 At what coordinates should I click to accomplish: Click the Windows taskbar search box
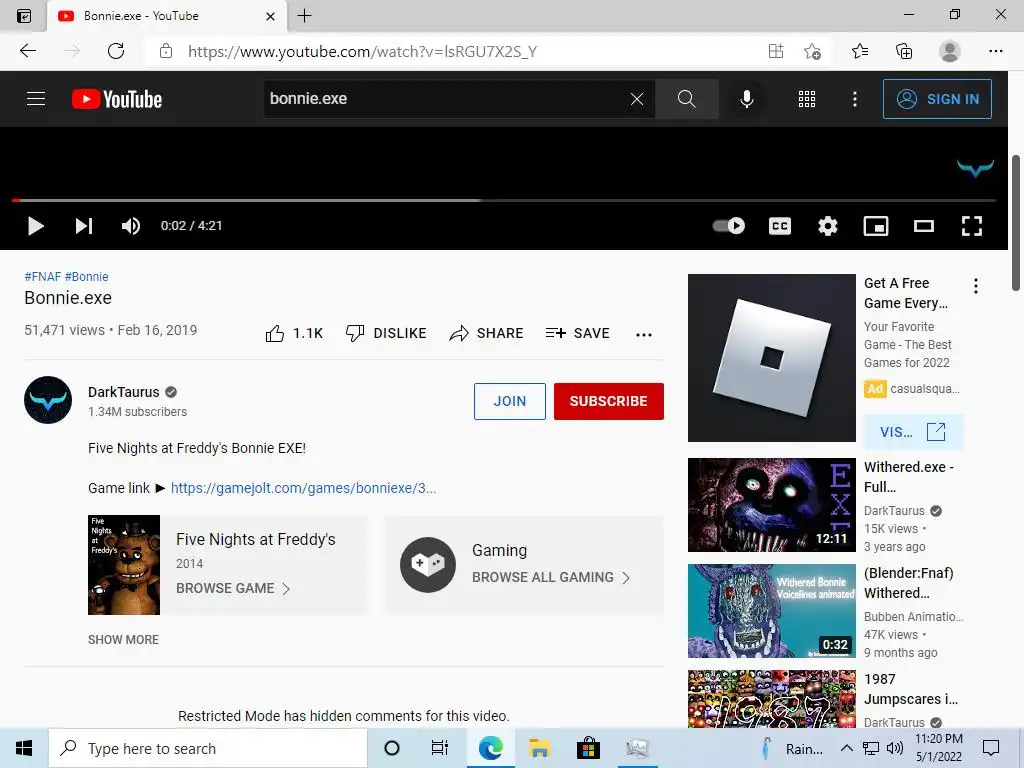click(208, 748)
